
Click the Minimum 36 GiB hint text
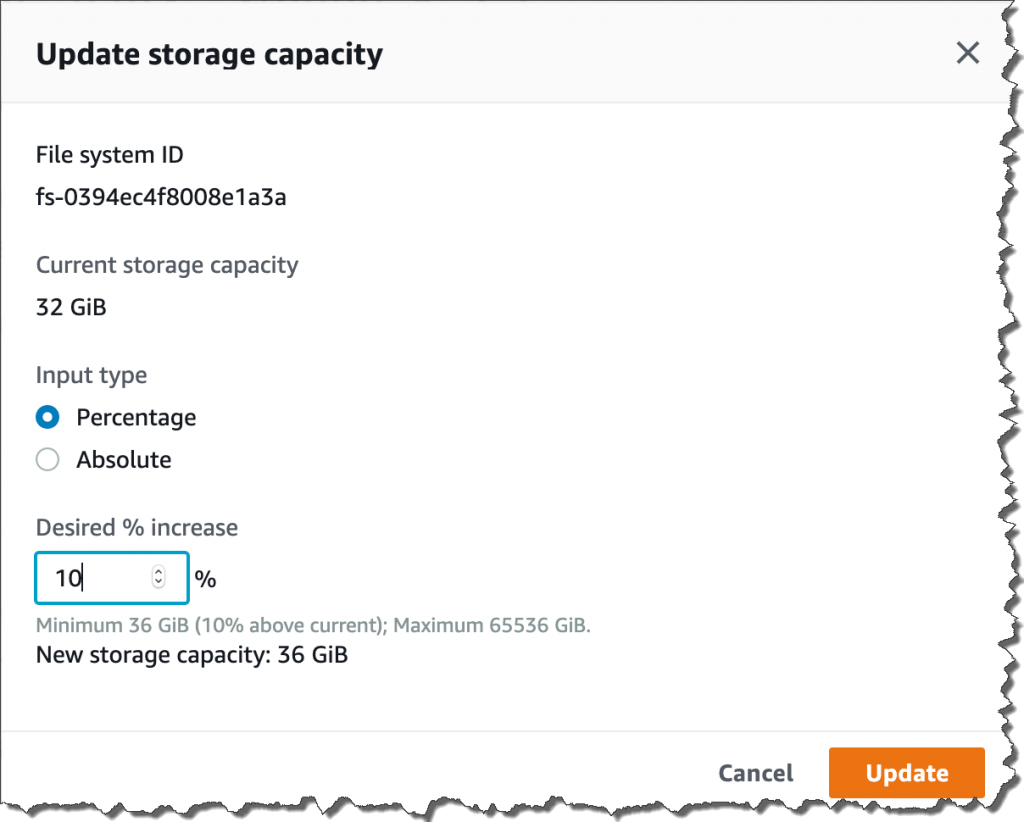(x=313, y=626)
